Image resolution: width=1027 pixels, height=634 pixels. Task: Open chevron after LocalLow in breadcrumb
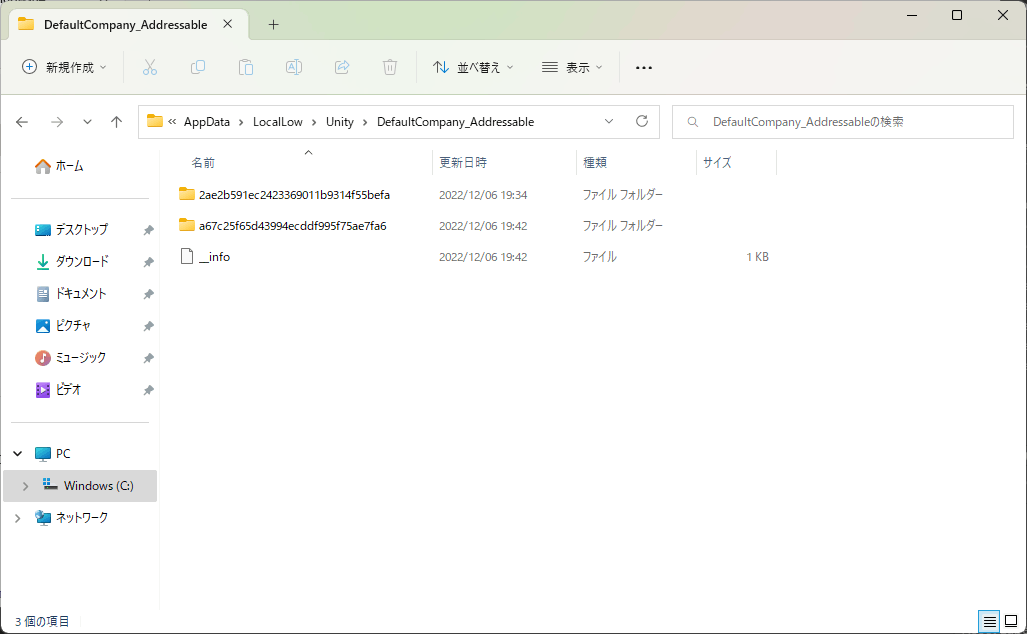tap(314, 122)
